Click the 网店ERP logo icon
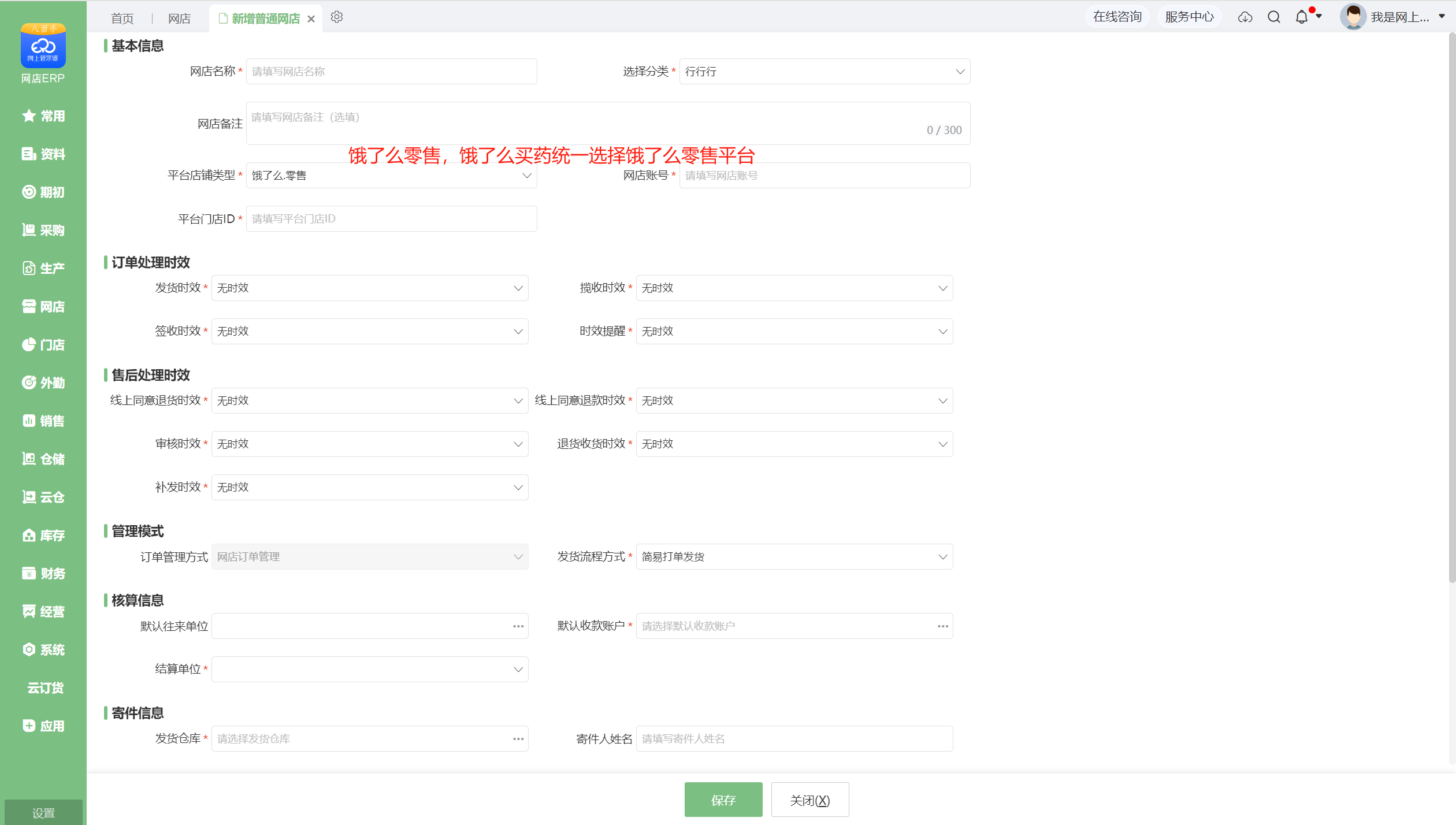1456x825 pixels. 43,46
